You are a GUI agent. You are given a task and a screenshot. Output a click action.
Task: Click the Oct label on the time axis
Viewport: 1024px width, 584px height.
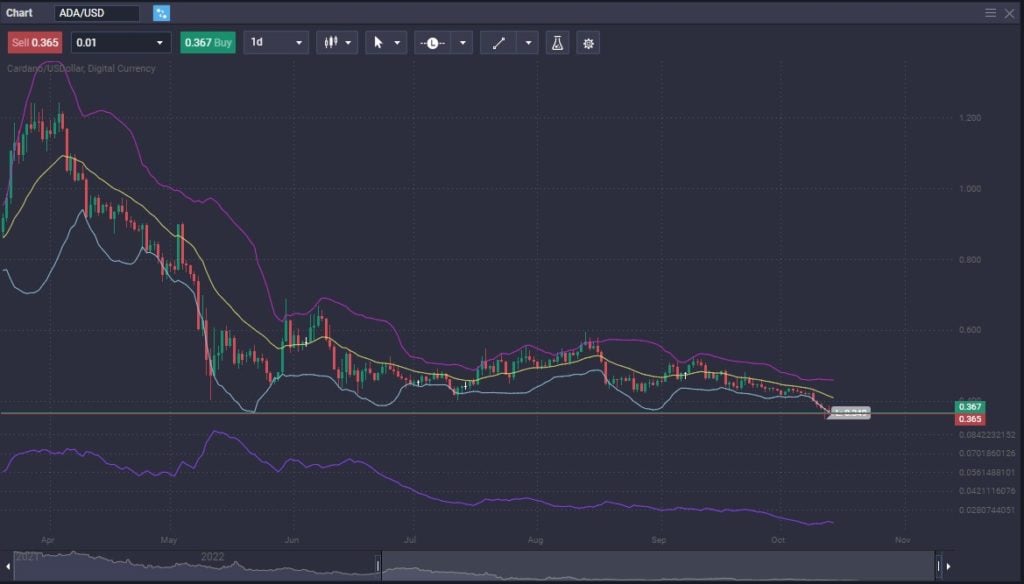(x=778, y=540)
